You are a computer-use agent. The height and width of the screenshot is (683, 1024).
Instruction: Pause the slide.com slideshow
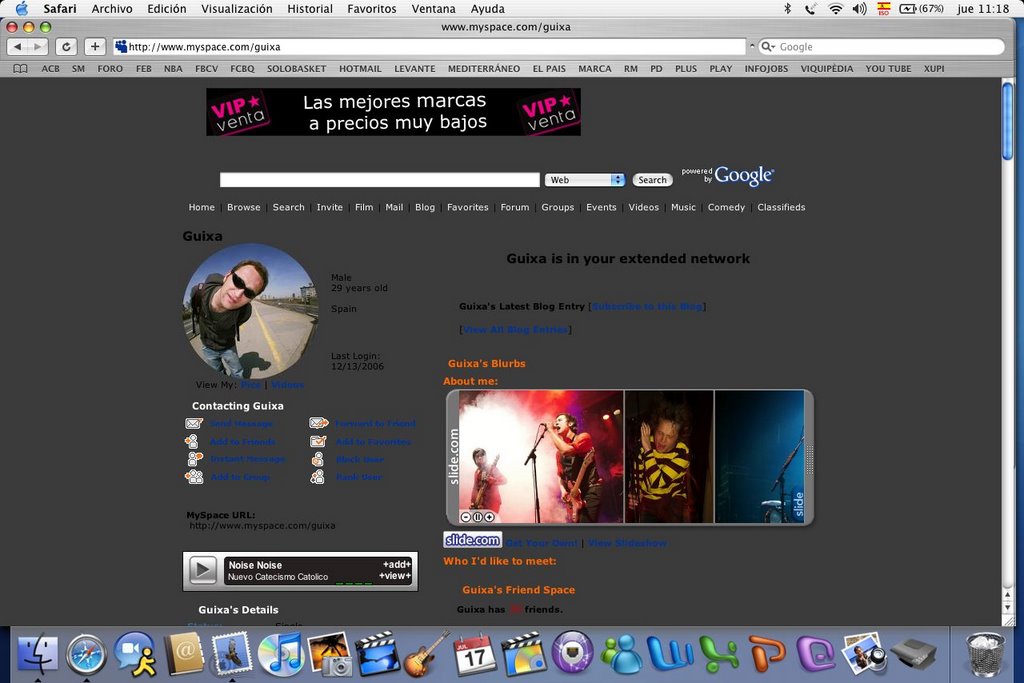(x=477, y=516)
